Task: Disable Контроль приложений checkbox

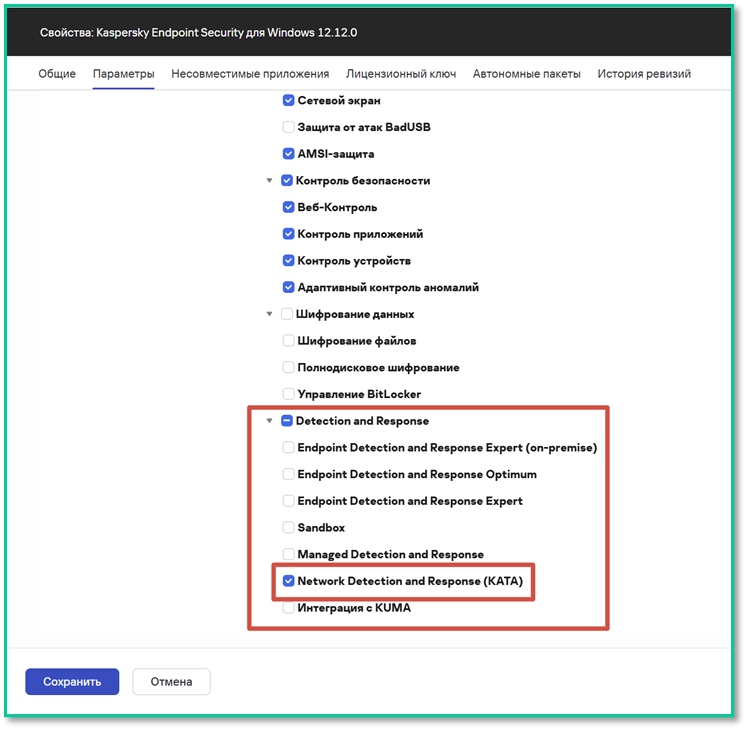Action: (x=288, y=234)
